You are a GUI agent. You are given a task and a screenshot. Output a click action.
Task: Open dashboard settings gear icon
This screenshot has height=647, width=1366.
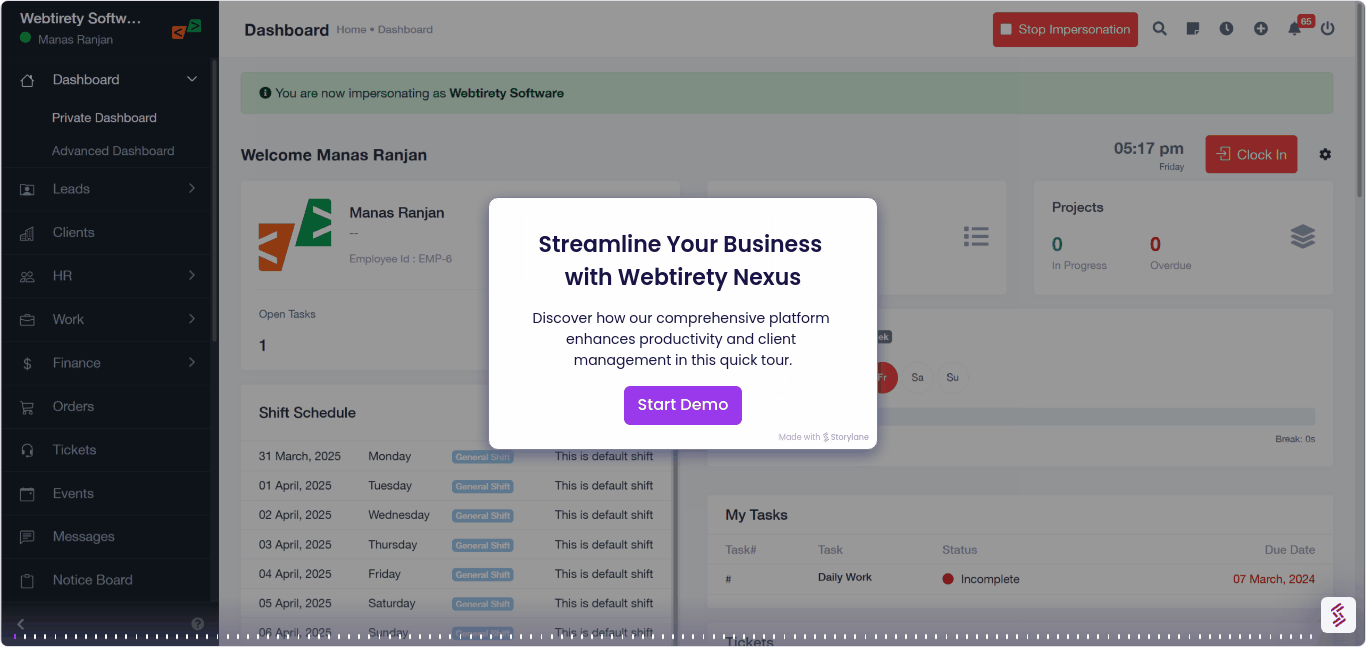click(1325, 154)
